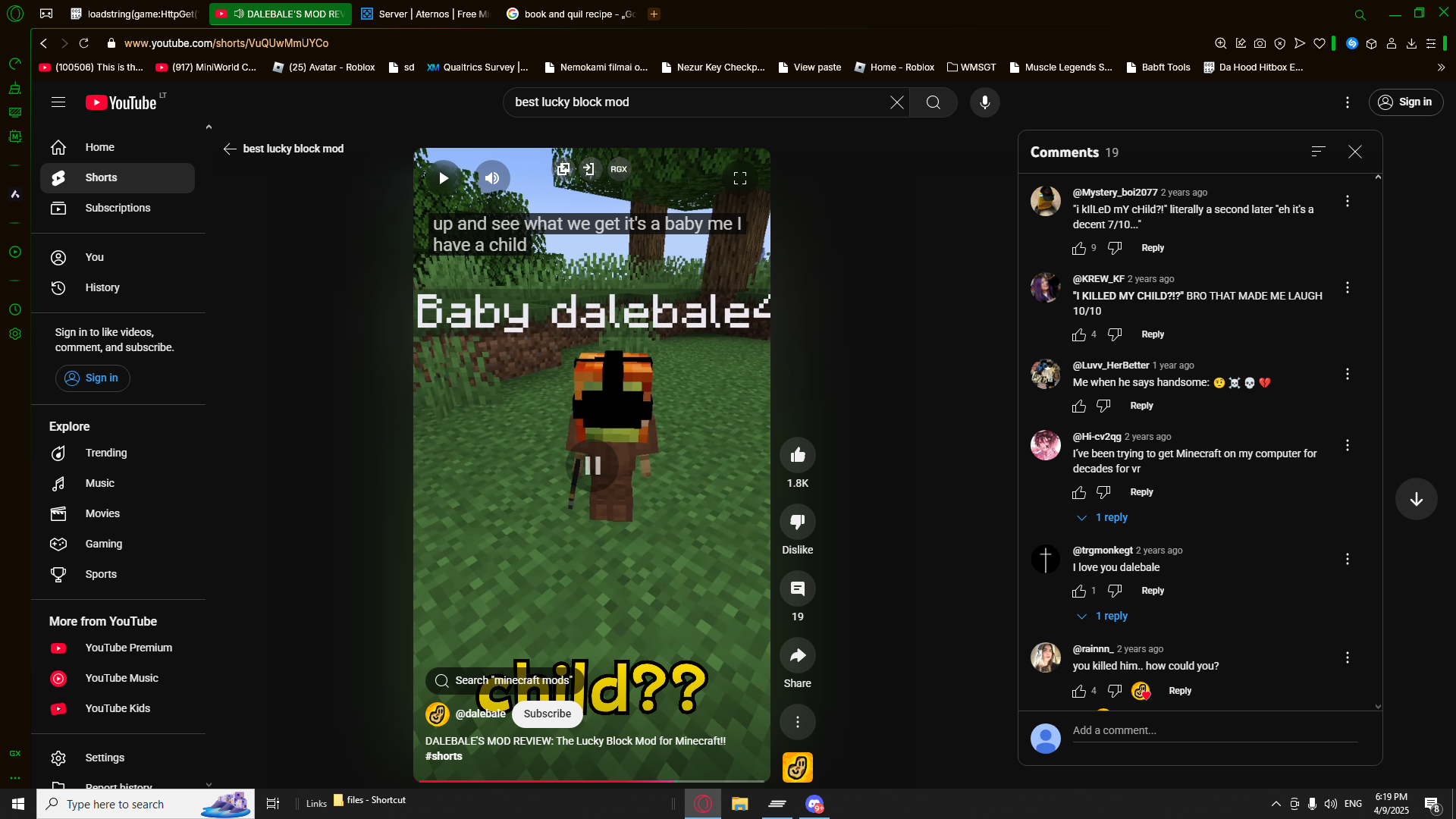Click the Add a comment field

pos(1215,731)
